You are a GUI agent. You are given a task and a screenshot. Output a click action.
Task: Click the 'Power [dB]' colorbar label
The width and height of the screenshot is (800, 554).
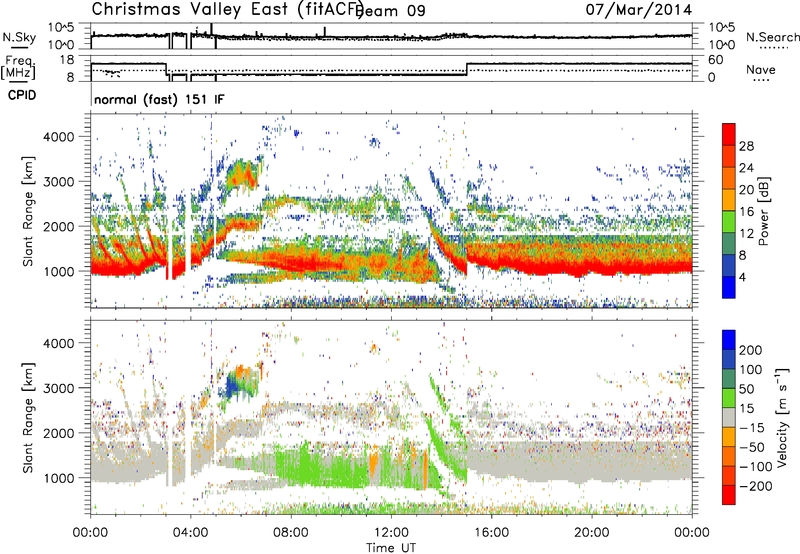click(763, 211)
